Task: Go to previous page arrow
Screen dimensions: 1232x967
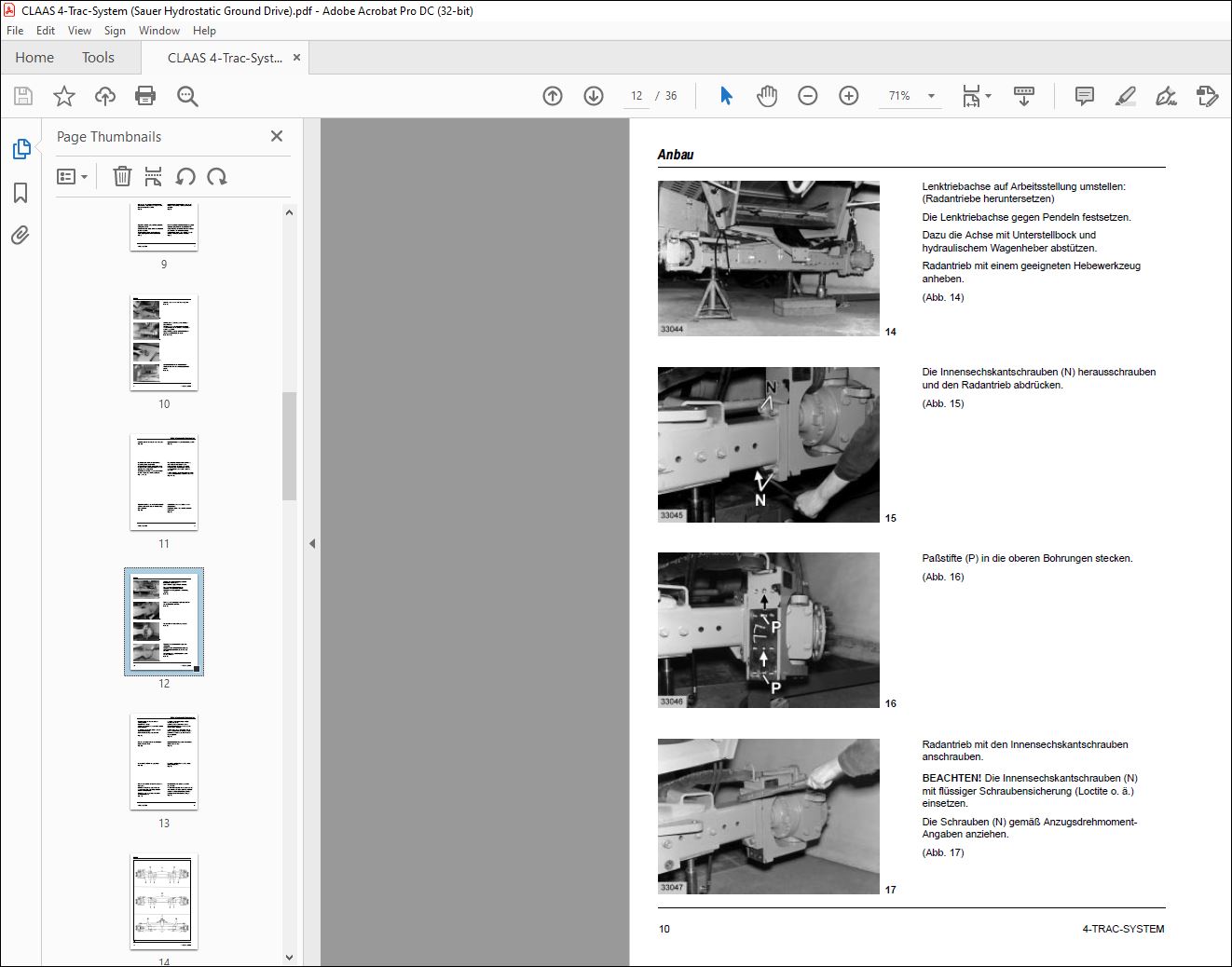Action: point(553,96)
